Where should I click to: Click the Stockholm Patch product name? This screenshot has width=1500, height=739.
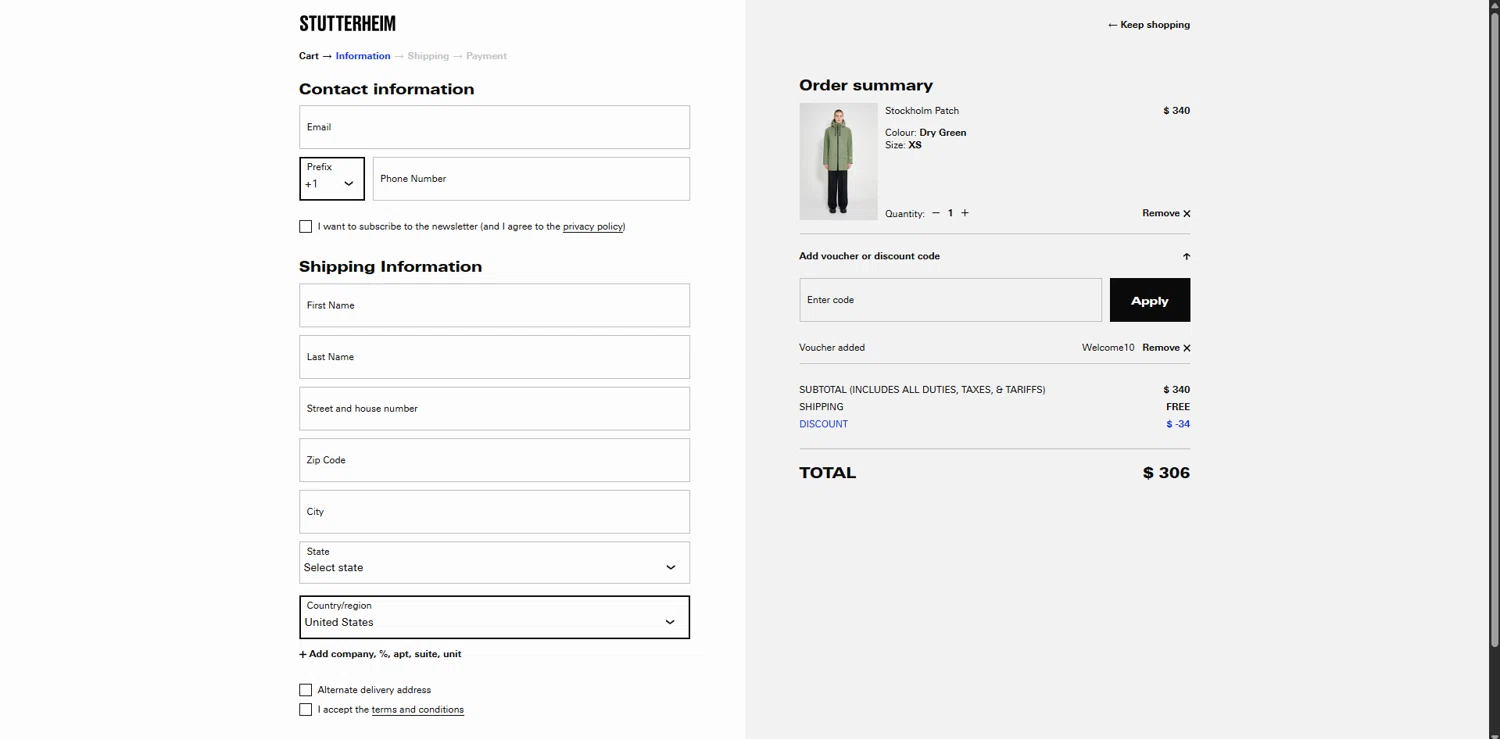pos(922,111)
